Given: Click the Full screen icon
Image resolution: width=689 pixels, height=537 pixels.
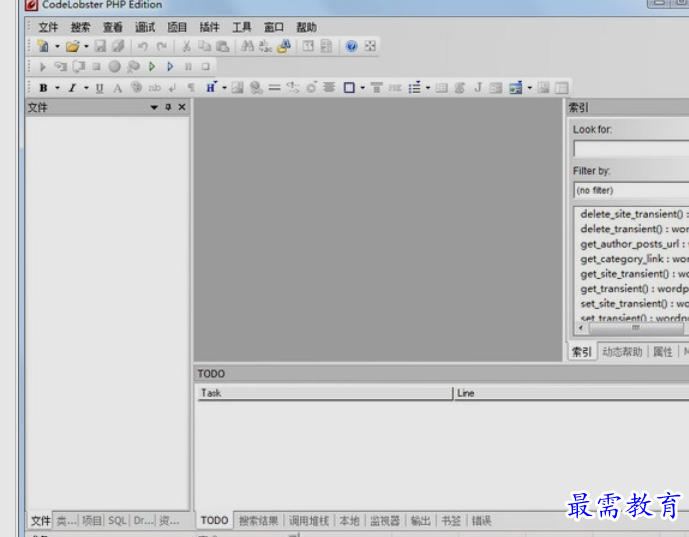Looking at the screenshot, I should pos(370,46).
